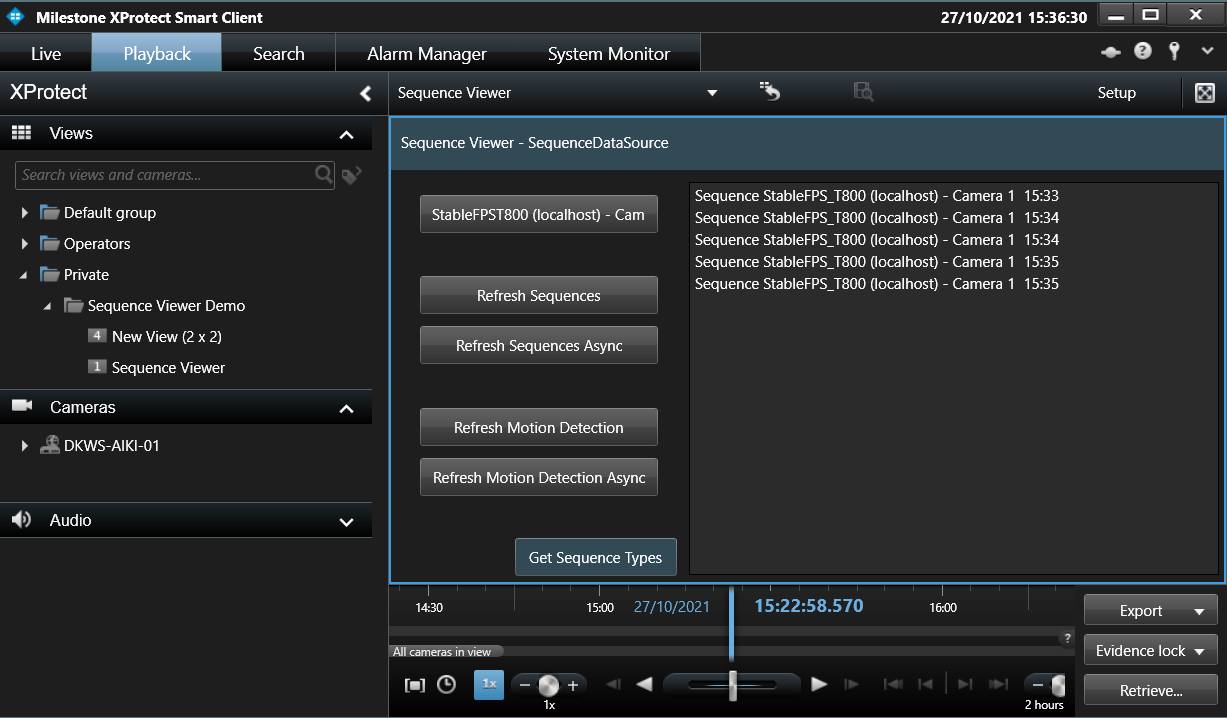Open the Help menu icon
Viewport: 1227px width, 718px height.
[1142, 50]
